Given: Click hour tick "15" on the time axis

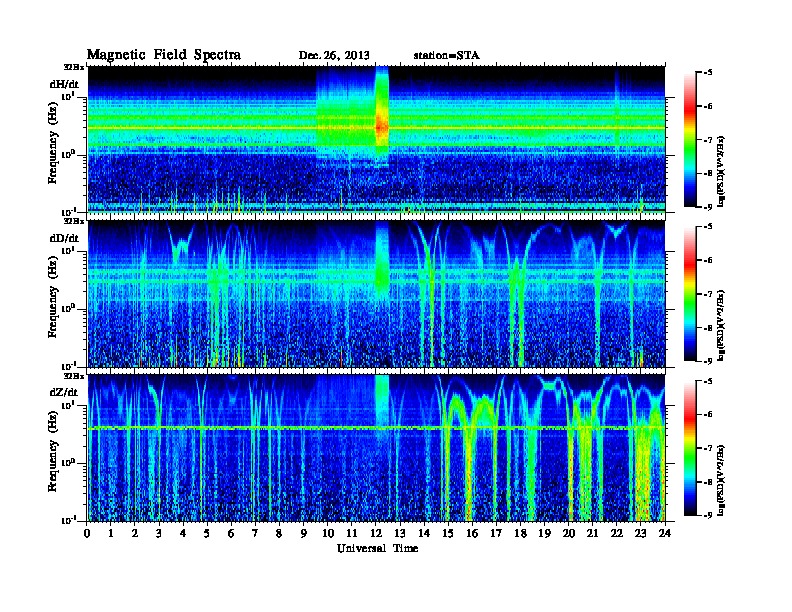Looking at the screenshot, I should [x=448, y=533].
